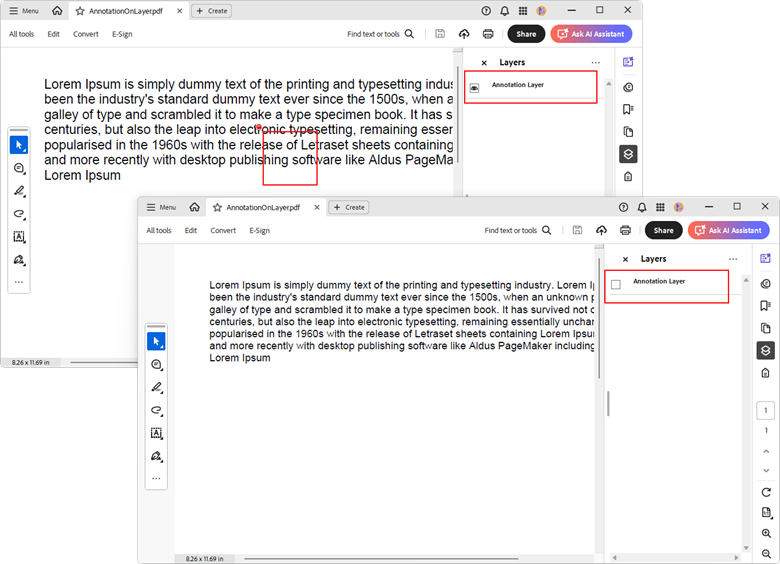The height and width of the screenshot is (564, 780).
Task: Open the E-Sign menu in the back window
Action: (x=122, y=34)
